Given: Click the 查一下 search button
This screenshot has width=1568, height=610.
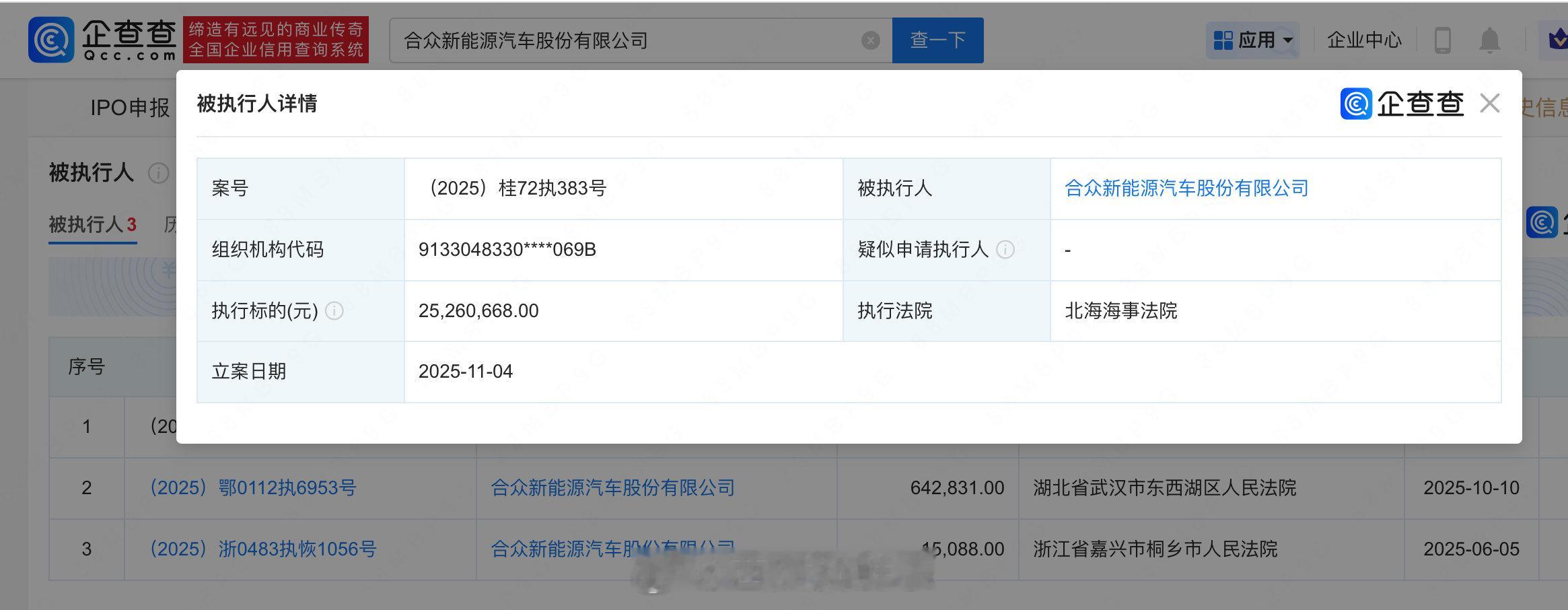Looking at the screenshot, I should 937,40.
